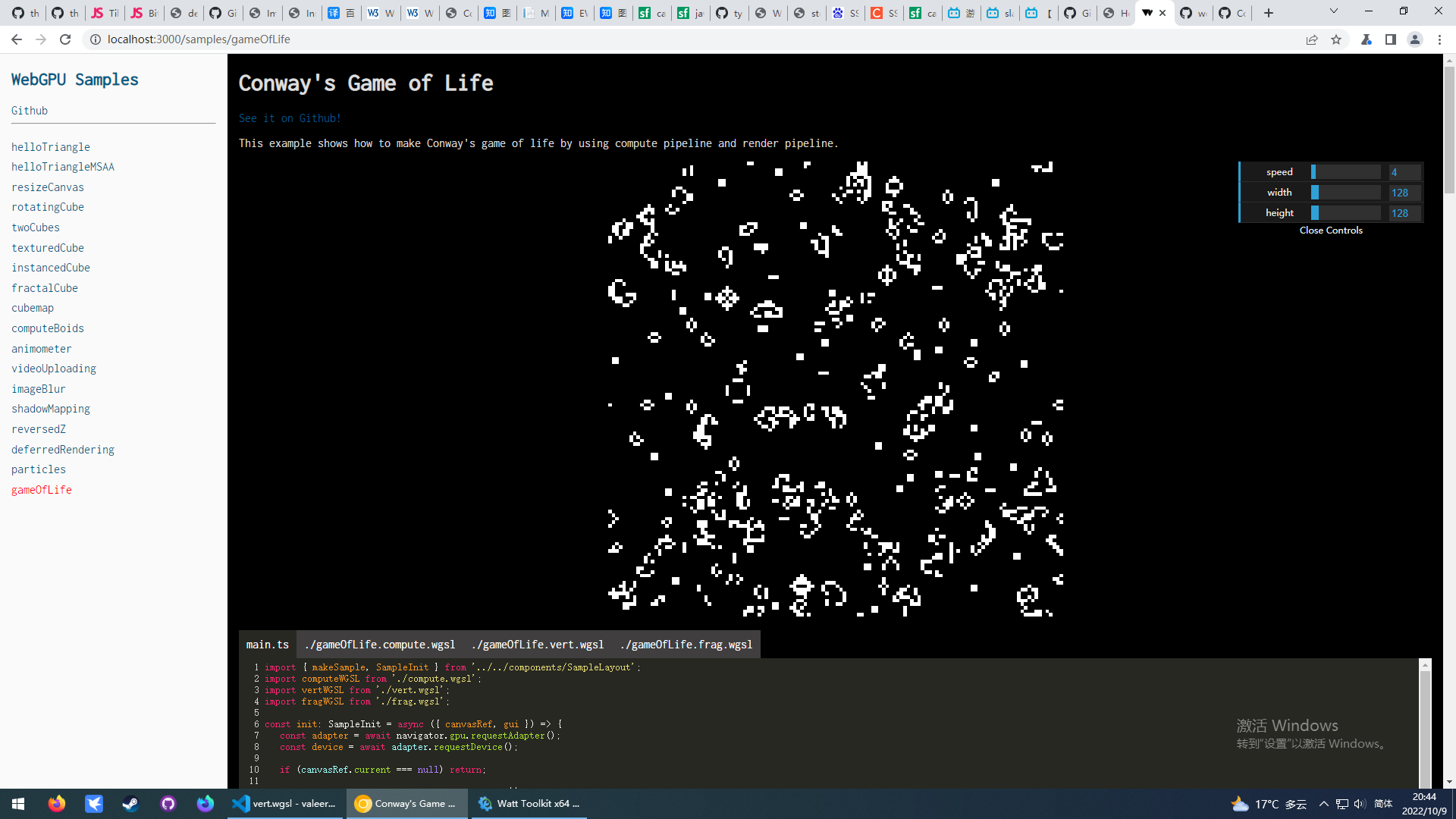This screenshot has width=1456, height=819.
Task: Open the new tab plus button
Action: (x=1269, y=13)
